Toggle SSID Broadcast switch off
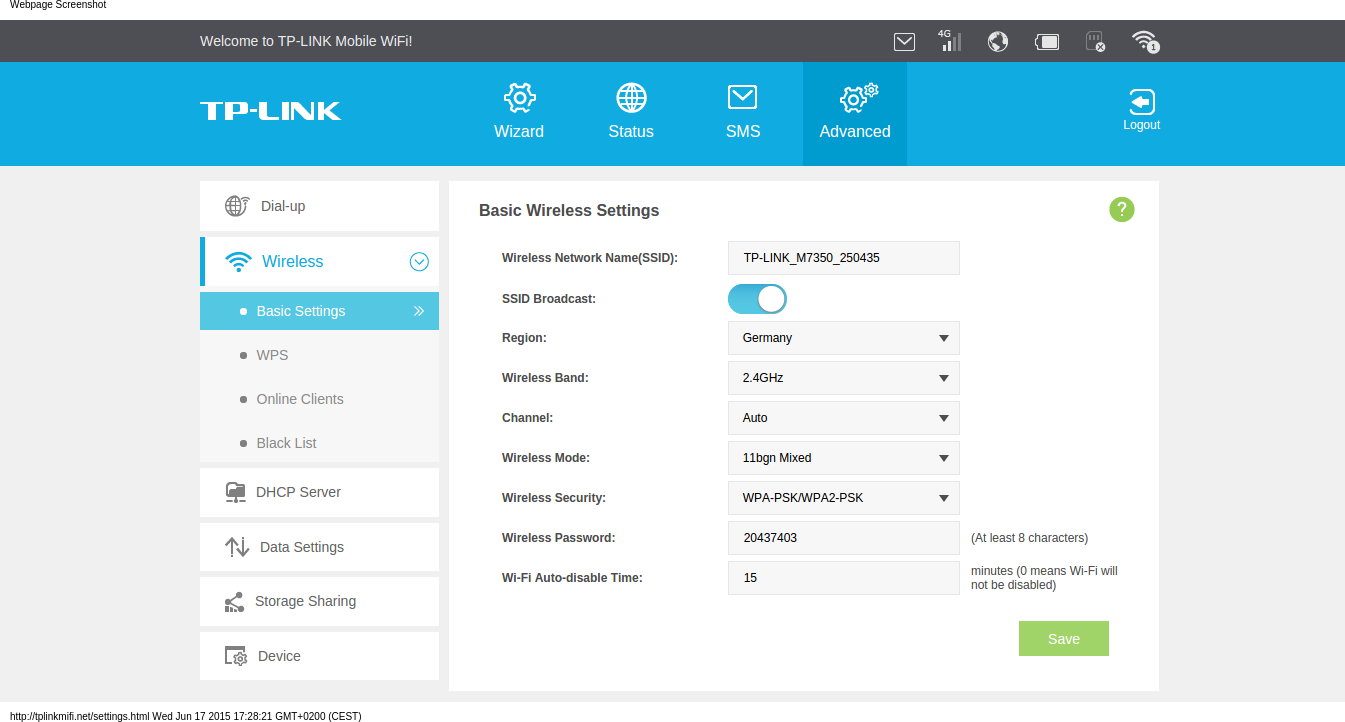 tap(757, 299)
